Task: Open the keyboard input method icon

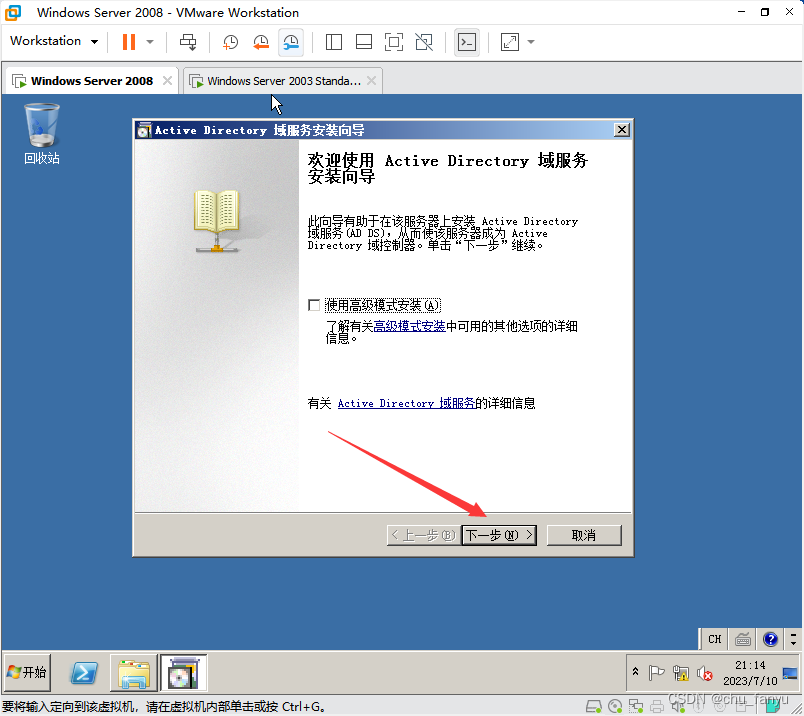Action: [742, 639]
